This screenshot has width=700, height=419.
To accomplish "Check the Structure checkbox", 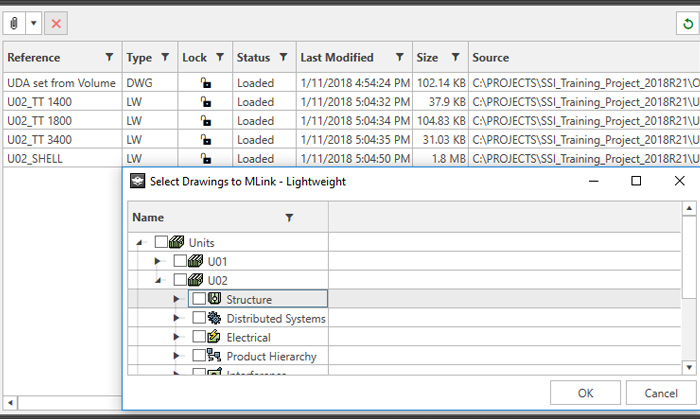I will tap(199, 299).
